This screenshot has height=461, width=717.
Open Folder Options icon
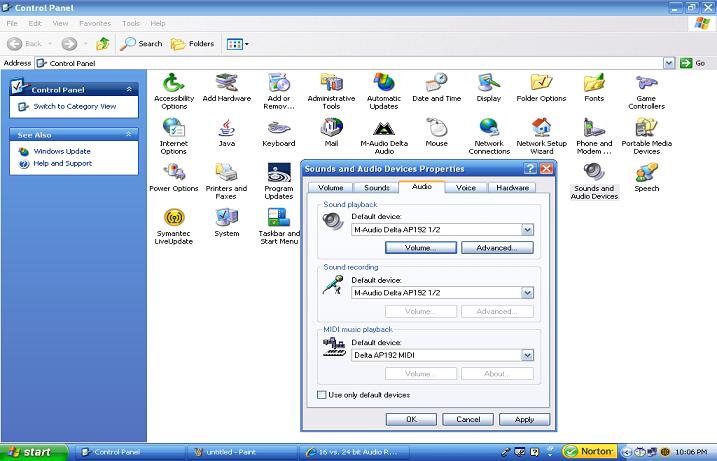pyautogui.click(x=541, y=87)
